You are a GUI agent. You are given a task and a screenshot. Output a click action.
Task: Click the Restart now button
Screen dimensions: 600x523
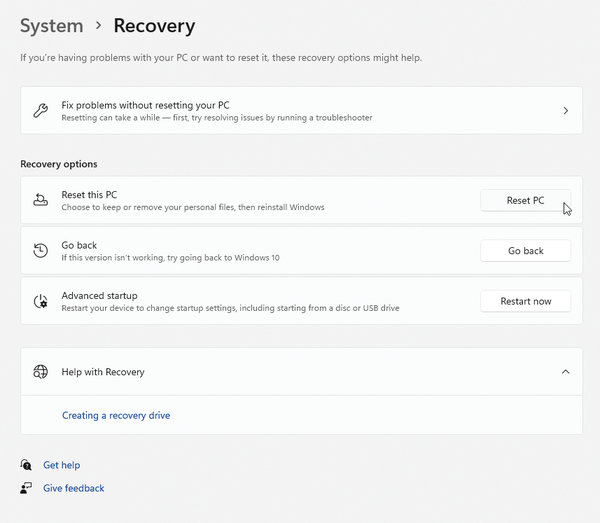[525, 301]
